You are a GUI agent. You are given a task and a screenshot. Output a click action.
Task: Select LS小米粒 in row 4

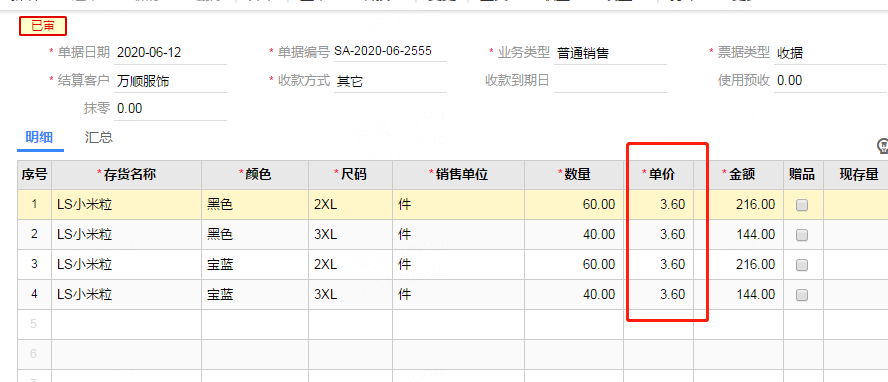(x=126, y=294)
